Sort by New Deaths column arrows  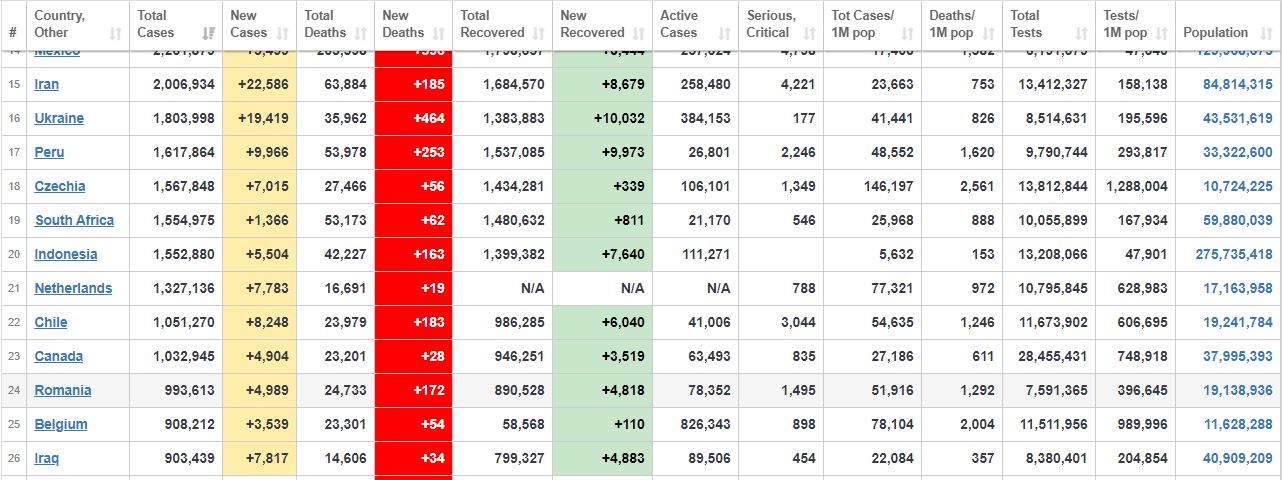pos(439,33)
